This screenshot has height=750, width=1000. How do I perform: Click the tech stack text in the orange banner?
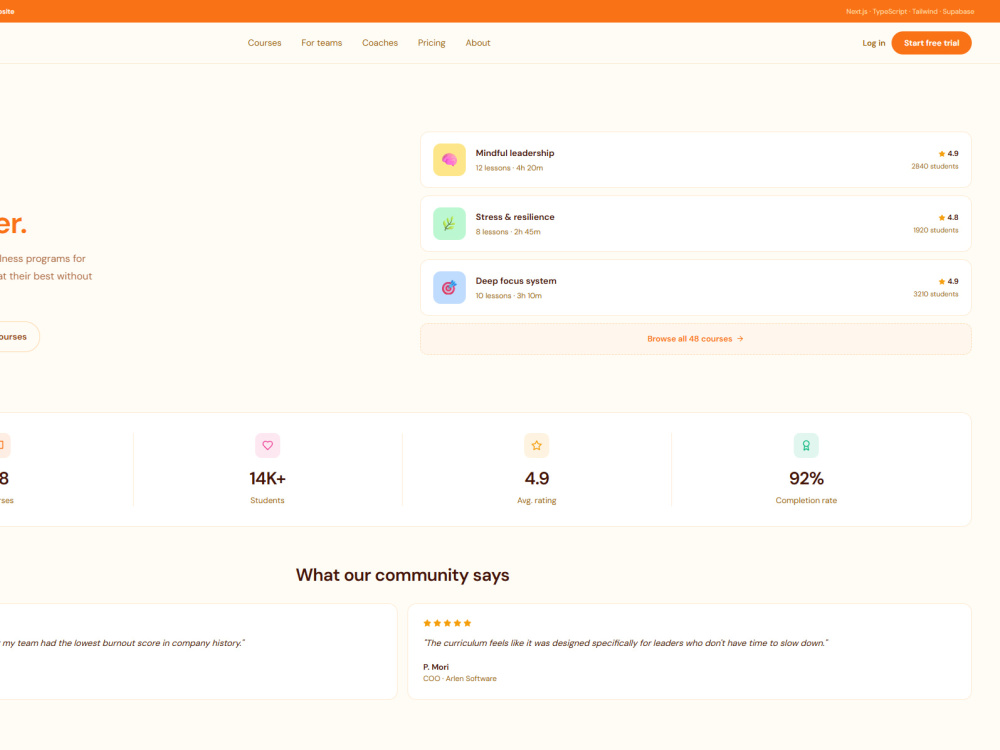[x=909, y=11]
